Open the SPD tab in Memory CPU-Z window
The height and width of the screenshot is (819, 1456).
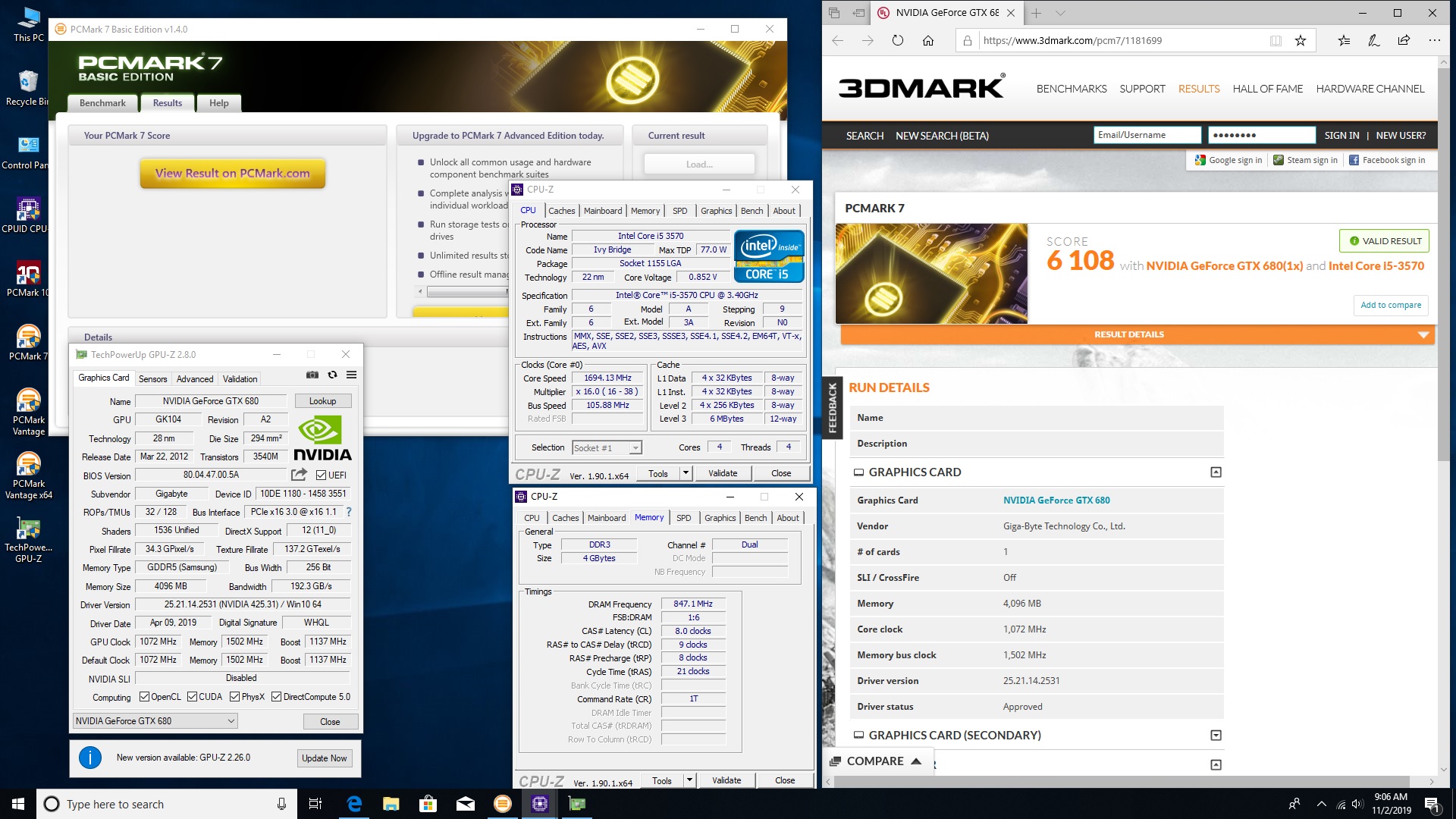(x=684, y=518)
